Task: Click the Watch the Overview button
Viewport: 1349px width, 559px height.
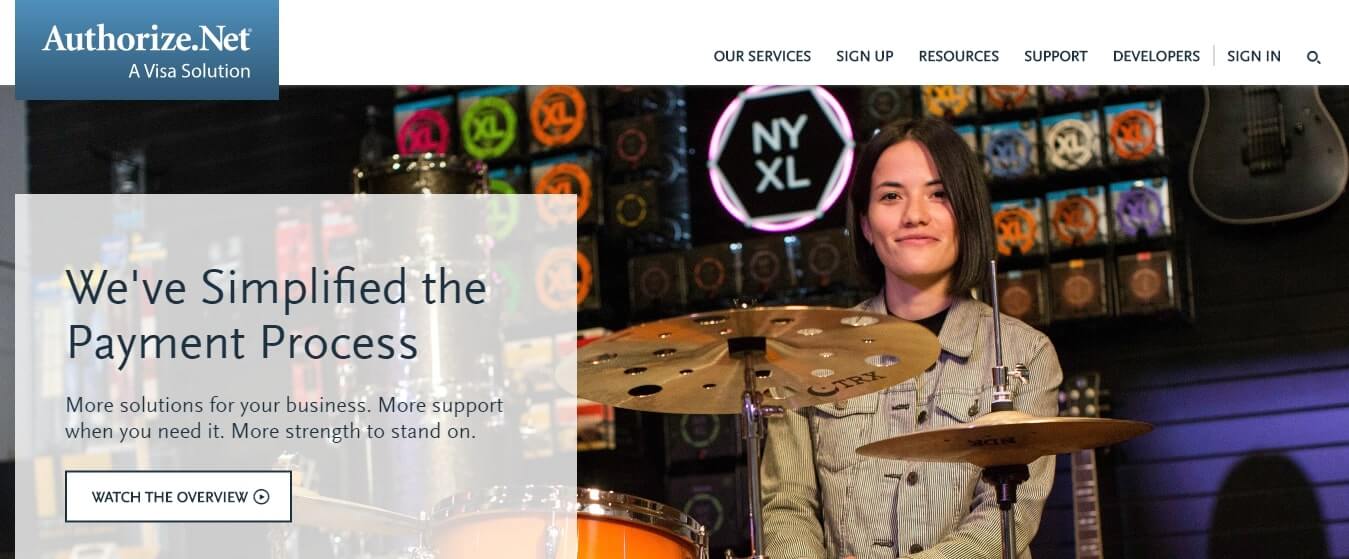Action: [x=178, y=497]
